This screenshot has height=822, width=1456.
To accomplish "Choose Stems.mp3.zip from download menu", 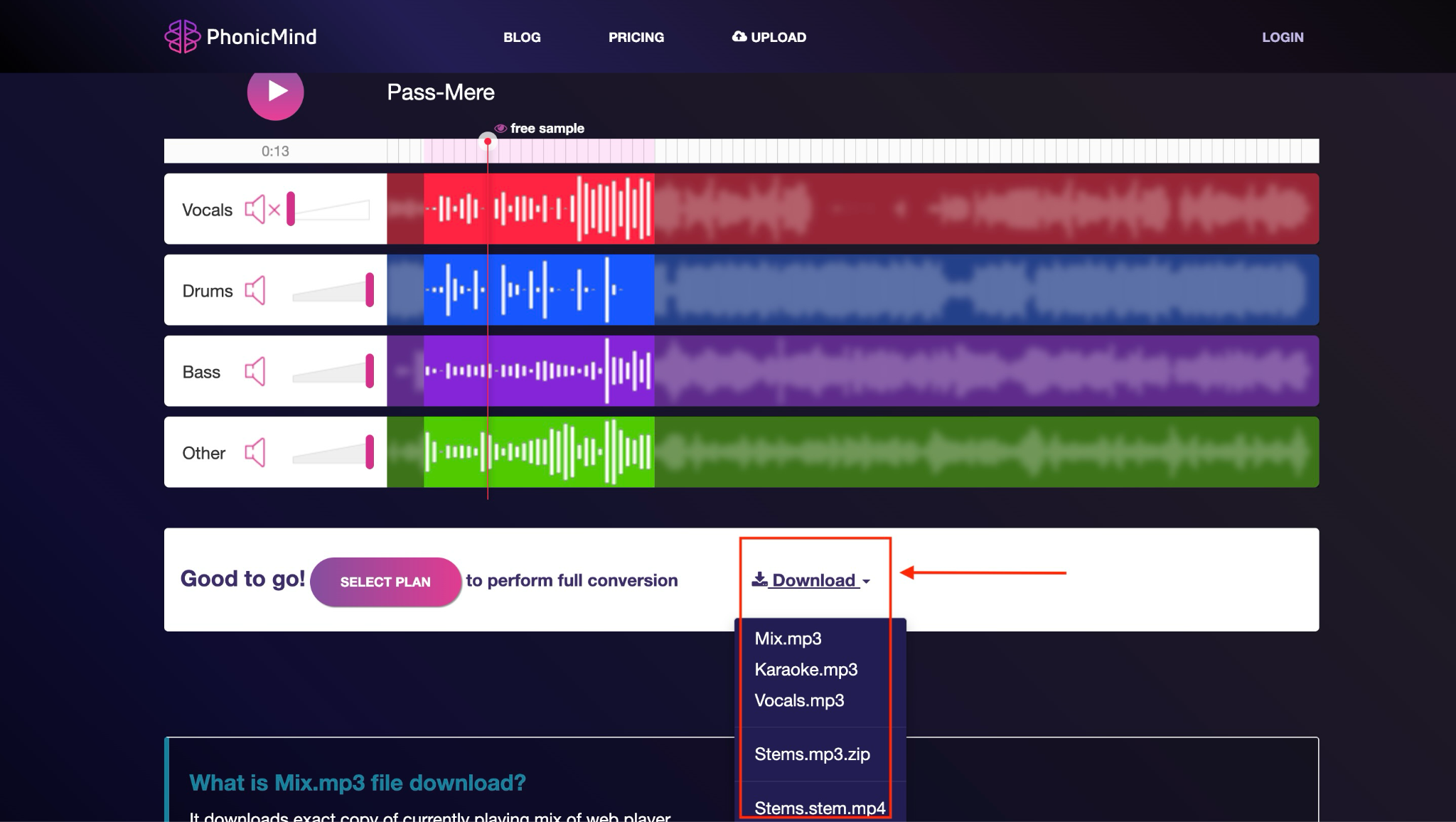I will (812, 754).
